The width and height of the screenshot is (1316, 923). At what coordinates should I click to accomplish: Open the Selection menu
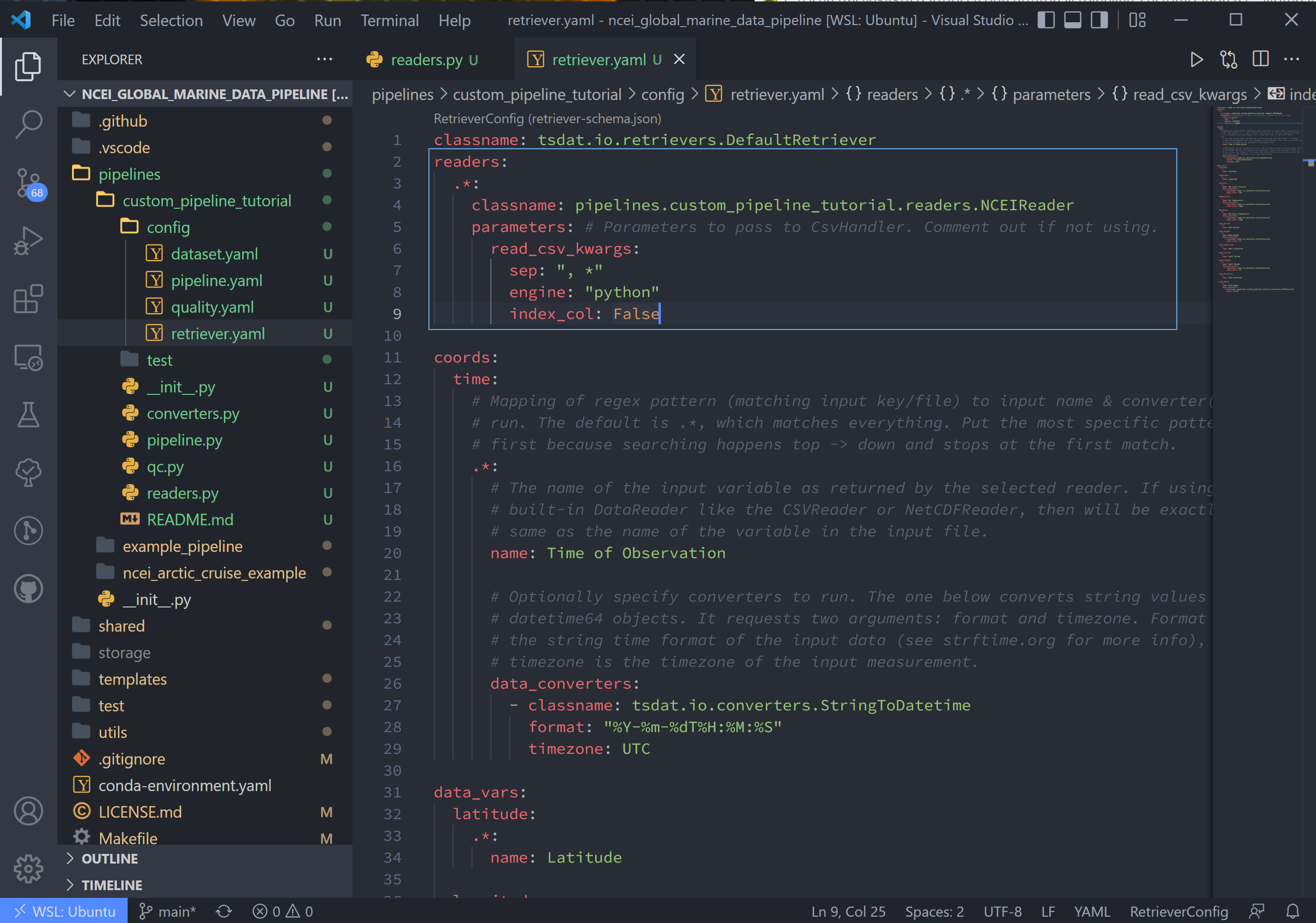pos(171,21)
